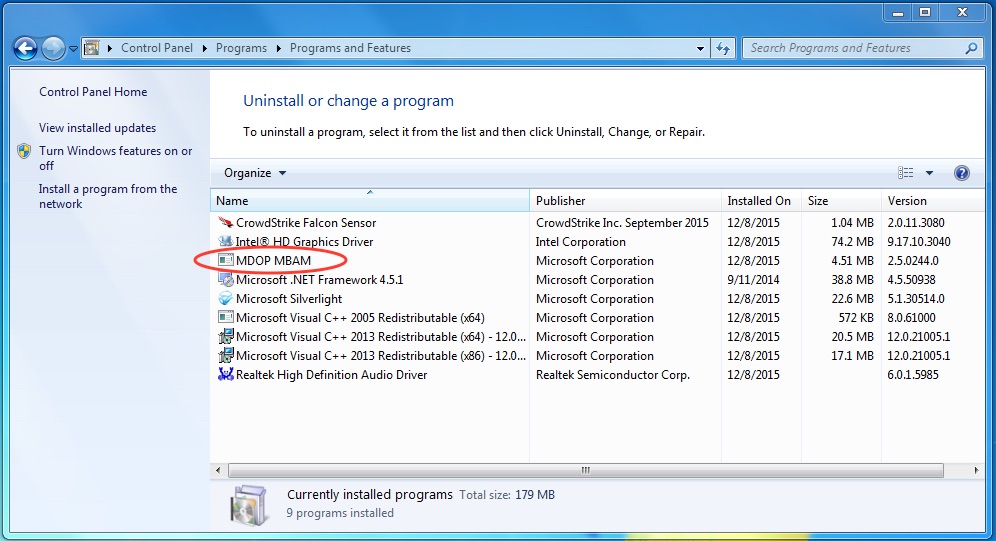The height and width of the screenshot is (541, 996).
Task: Select CrowdStrike Falcon Sensor in the list
Action: (306, 223)
